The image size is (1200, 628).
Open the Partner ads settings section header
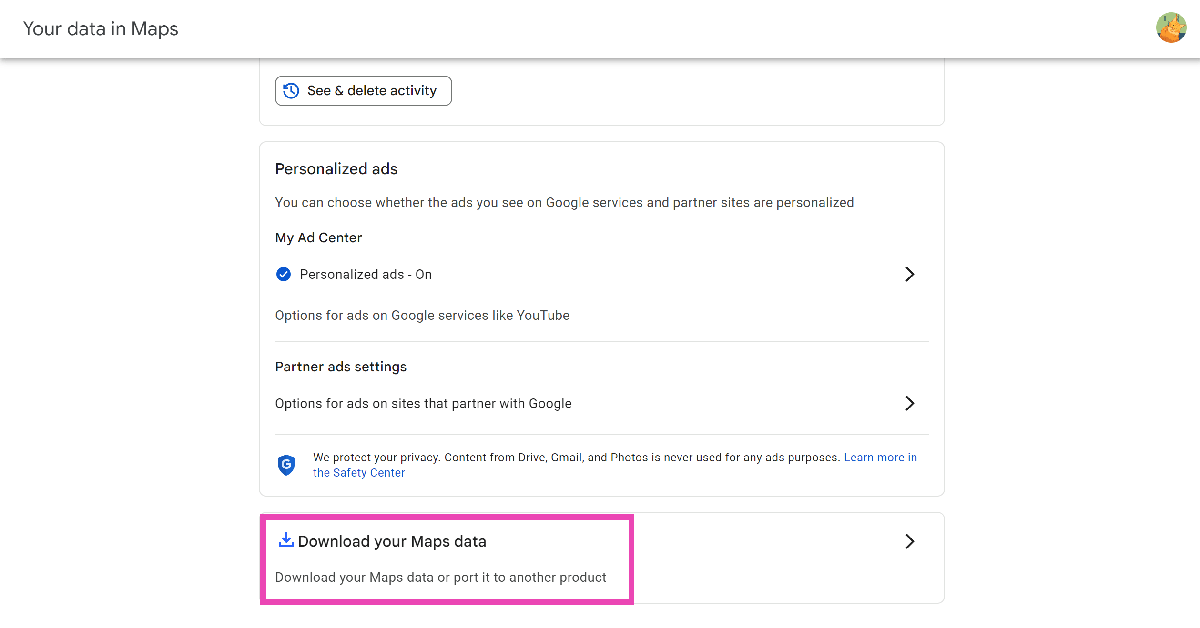(x=340, y=366)
